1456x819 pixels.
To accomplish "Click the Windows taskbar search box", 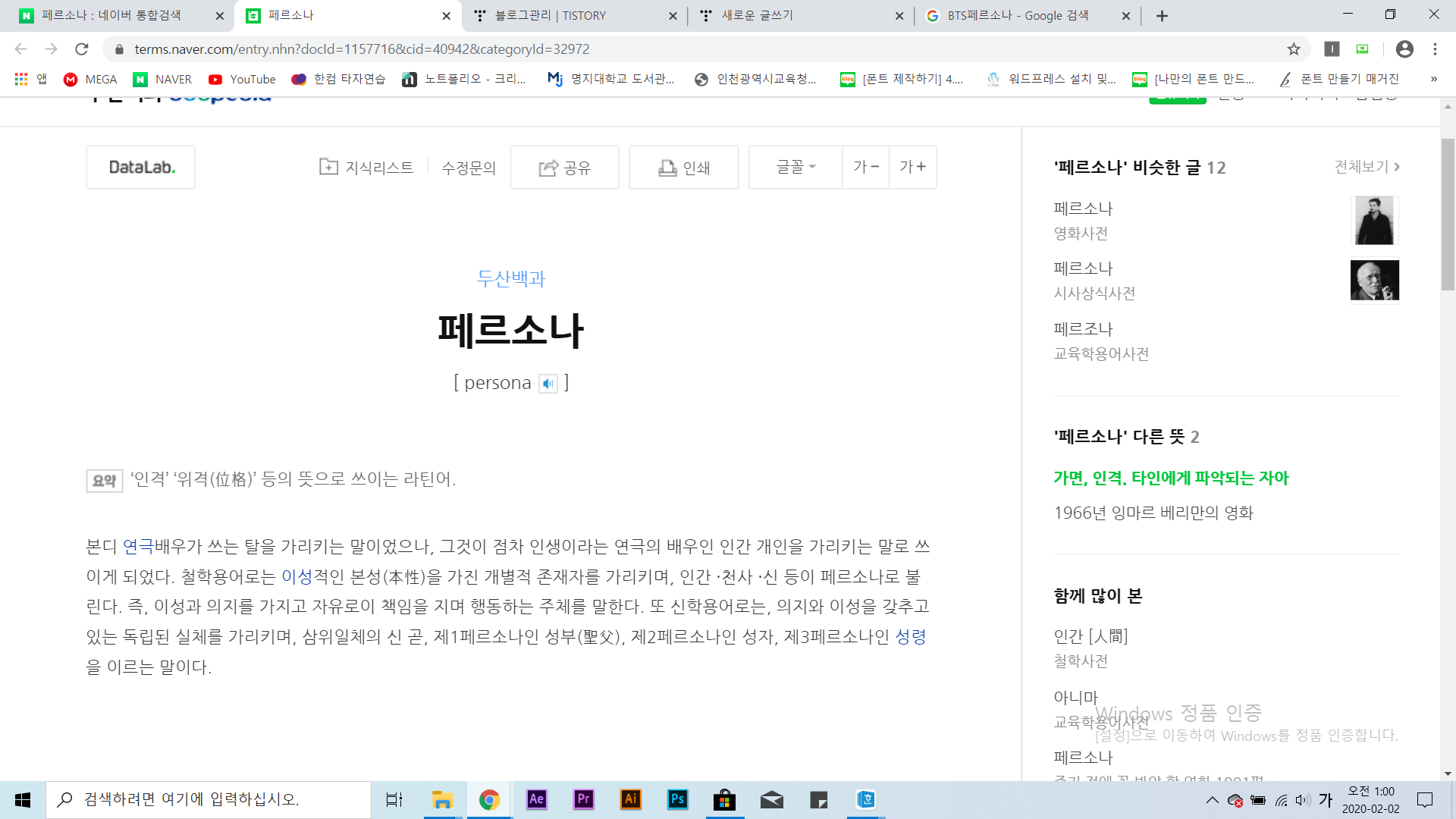I will pyautogui.click(x=209, y=800).
